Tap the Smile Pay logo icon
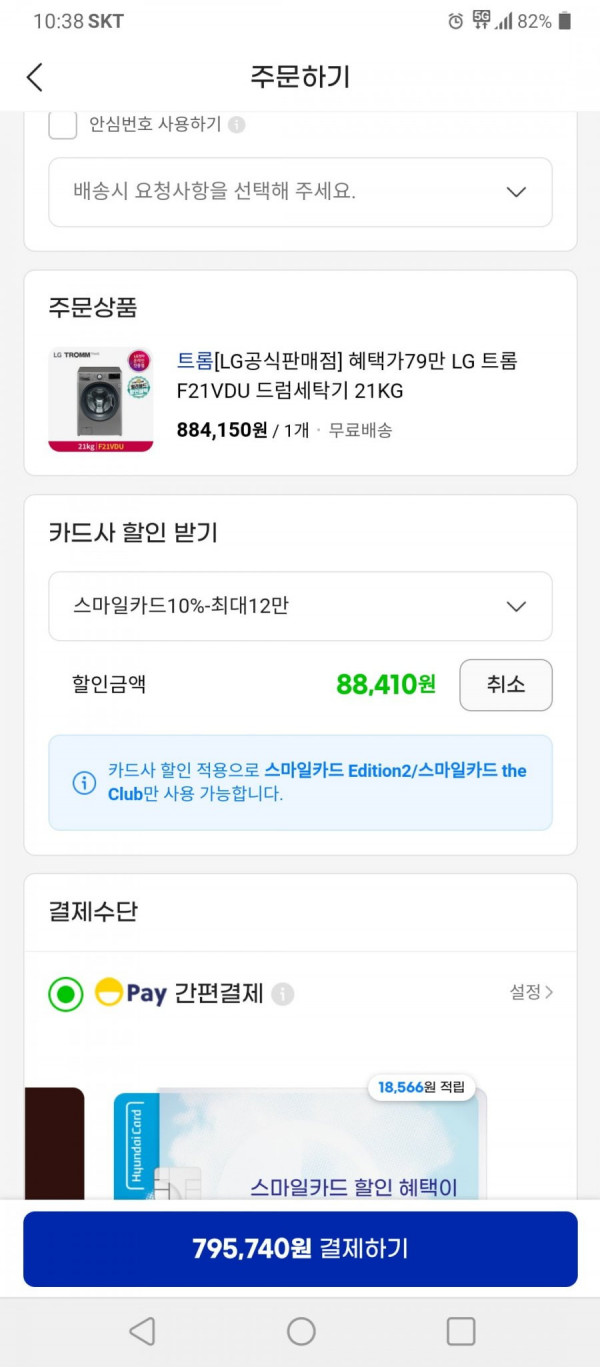The image size is (600, 1367). point(109,992)
